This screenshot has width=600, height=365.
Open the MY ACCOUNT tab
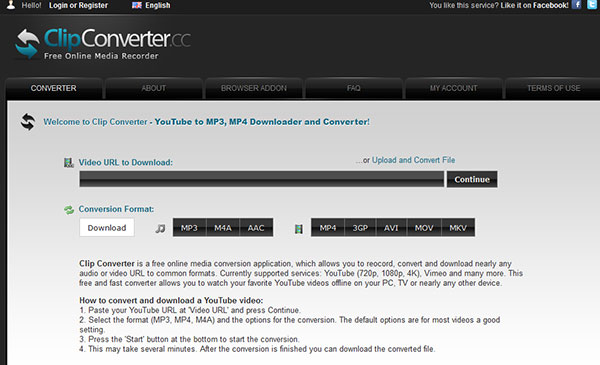453,88
